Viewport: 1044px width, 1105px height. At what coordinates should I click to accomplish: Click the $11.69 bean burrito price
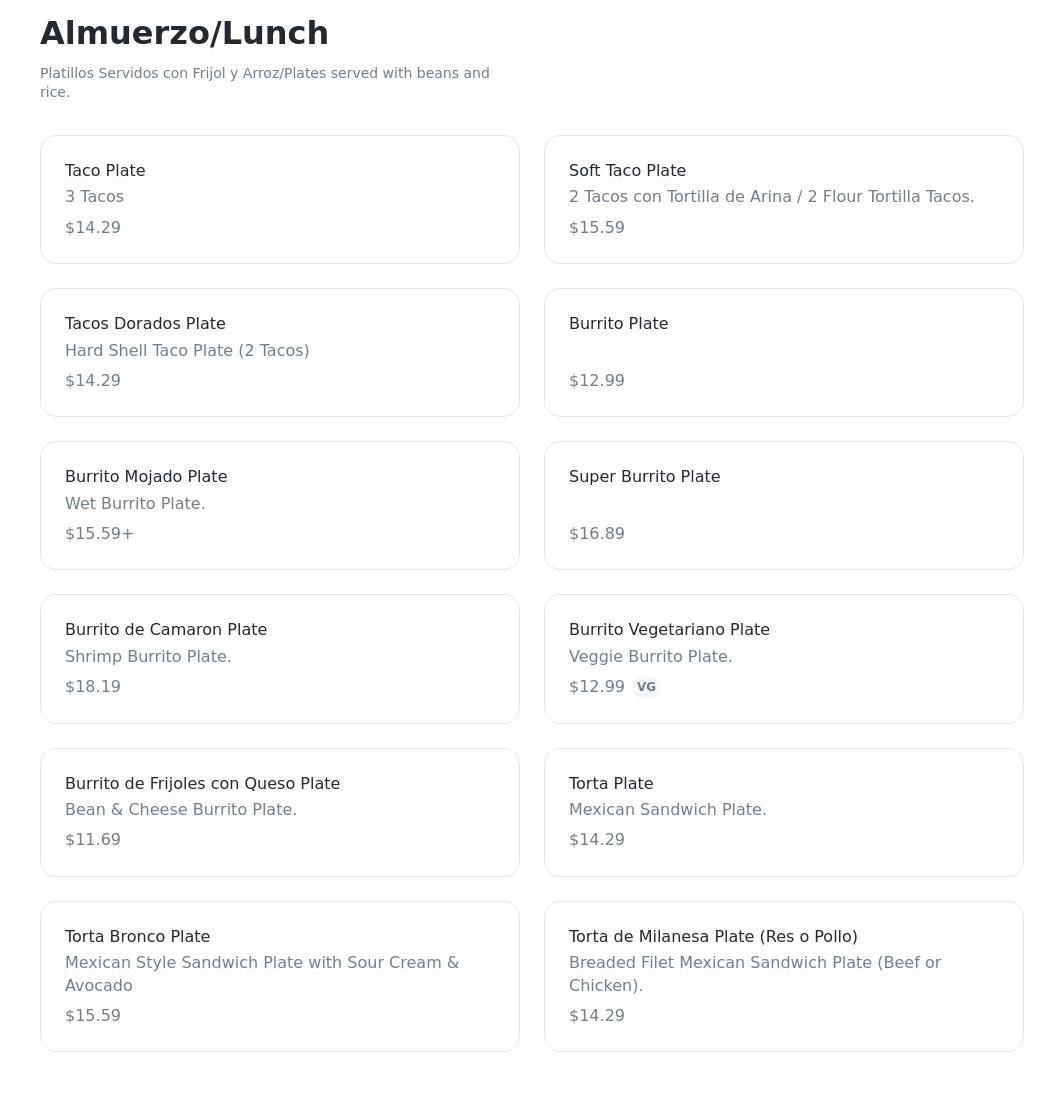tap(93, 839)
